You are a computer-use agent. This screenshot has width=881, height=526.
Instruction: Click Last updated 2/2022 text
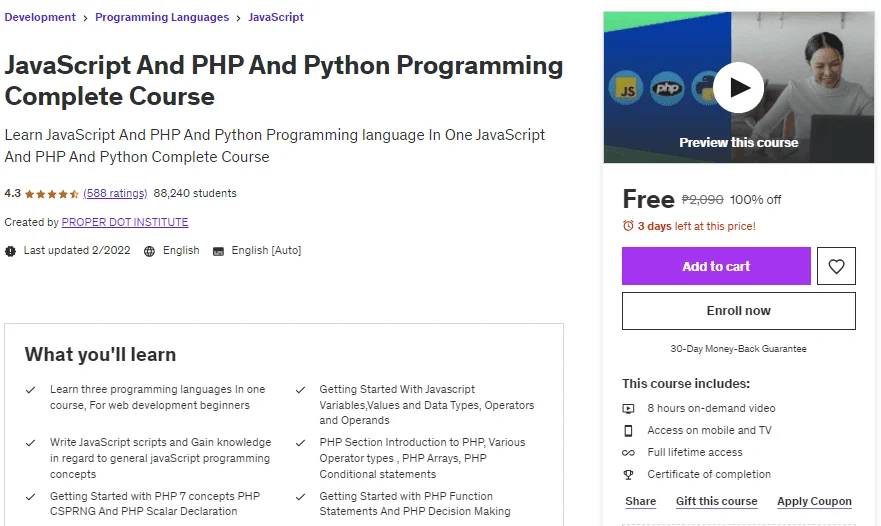pyautogui.click(x=77, y=251)
